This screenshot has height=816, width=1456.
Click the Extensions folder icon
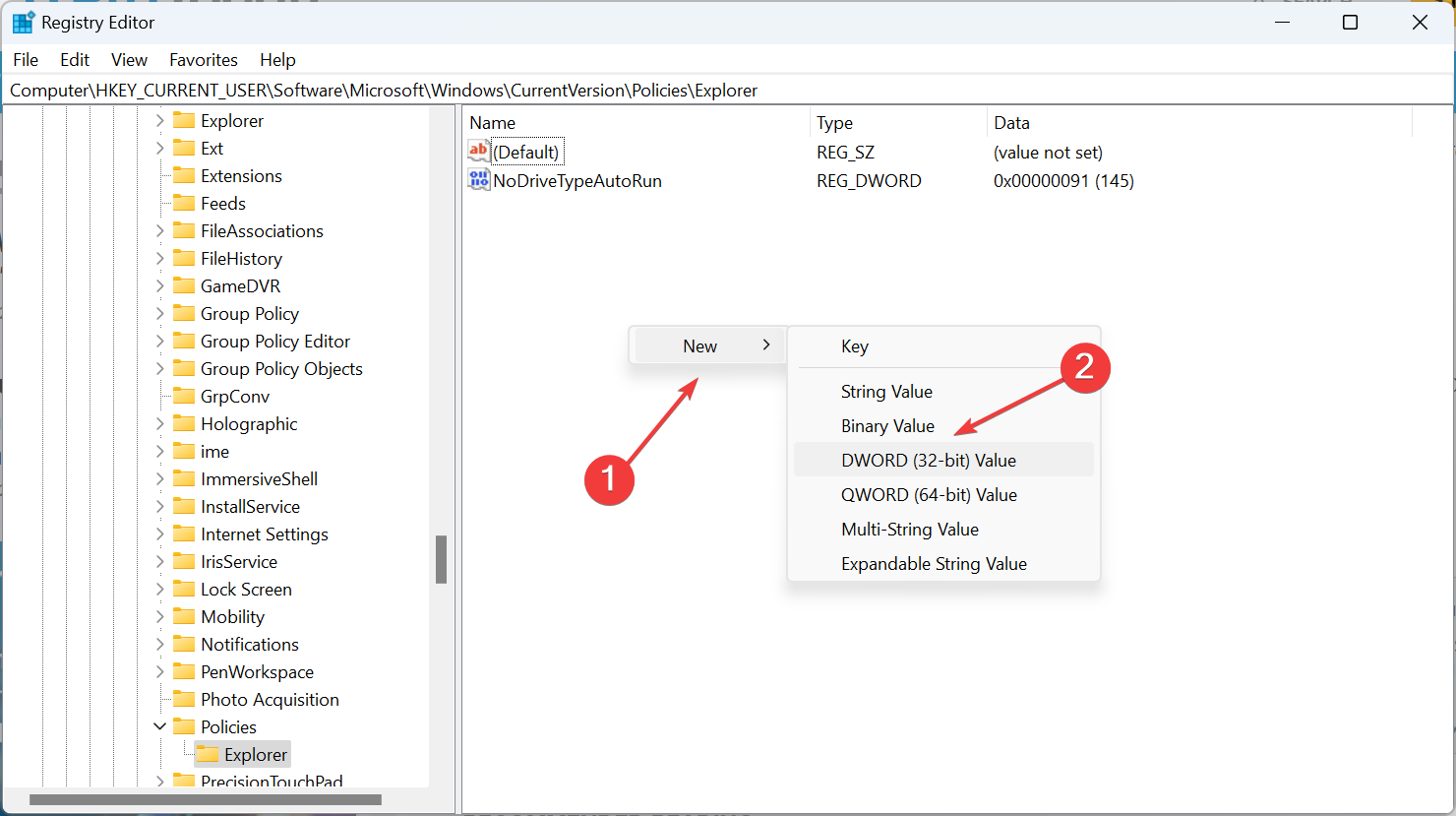(x=183, y=175)
